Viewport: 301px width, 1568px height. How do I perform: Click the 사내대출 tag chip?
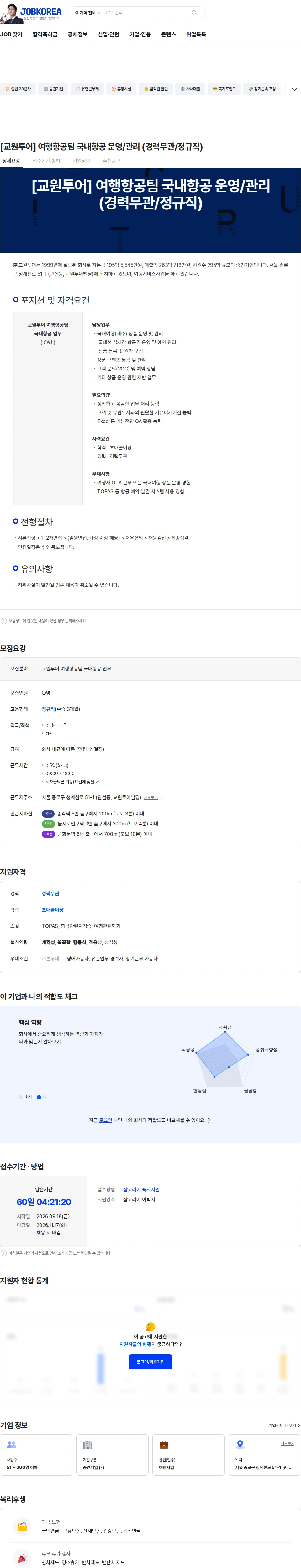(x=190, y=89)
